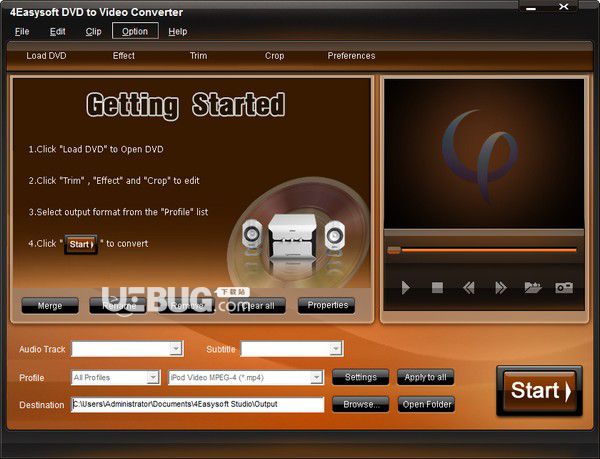Click the Settings button
The width and height of the screenshot is (600, 459).
click(x=360, y=377)
